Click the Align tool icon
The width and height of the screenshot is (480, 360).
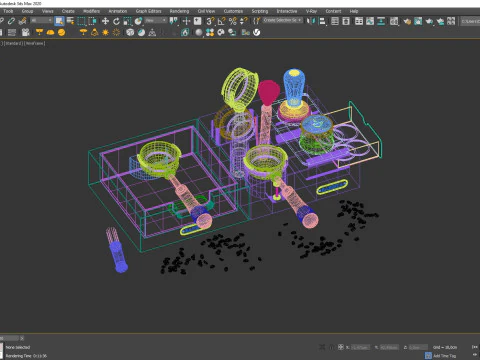tap(322, 21)
